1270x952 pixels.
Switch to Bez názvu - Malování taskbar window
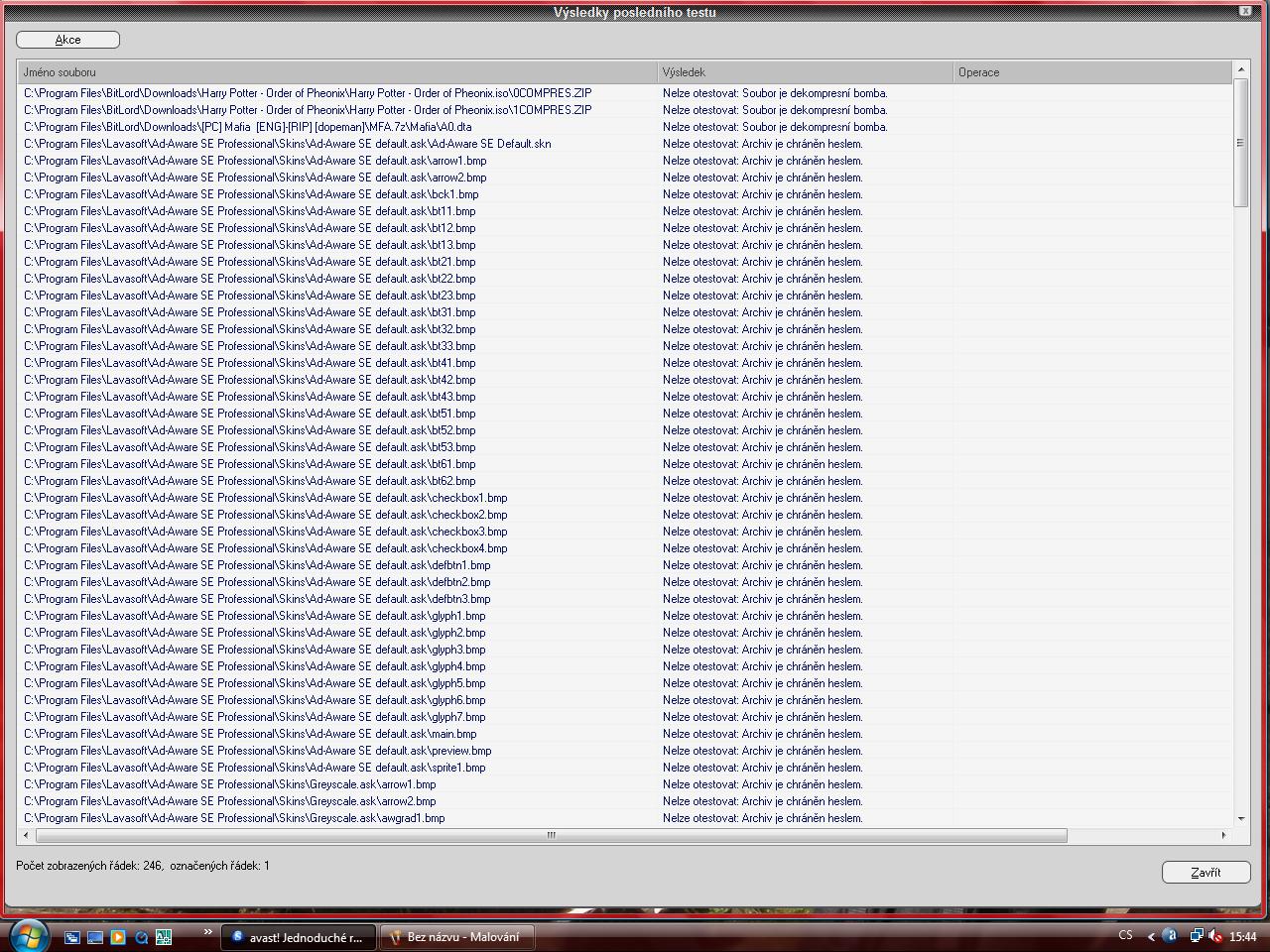[x=456, y=936]
